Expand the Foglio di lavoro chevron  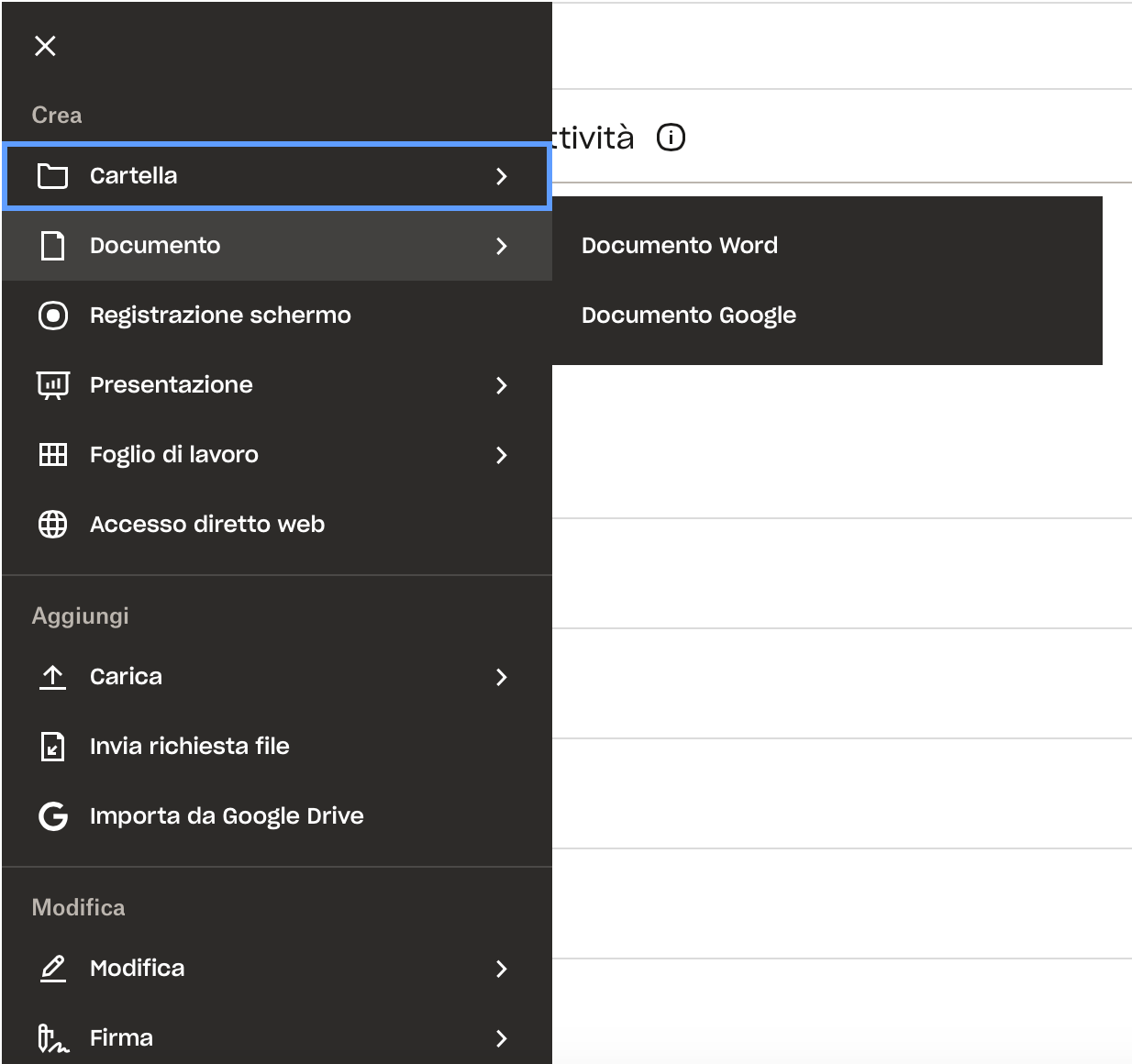[x=501, y=455]
